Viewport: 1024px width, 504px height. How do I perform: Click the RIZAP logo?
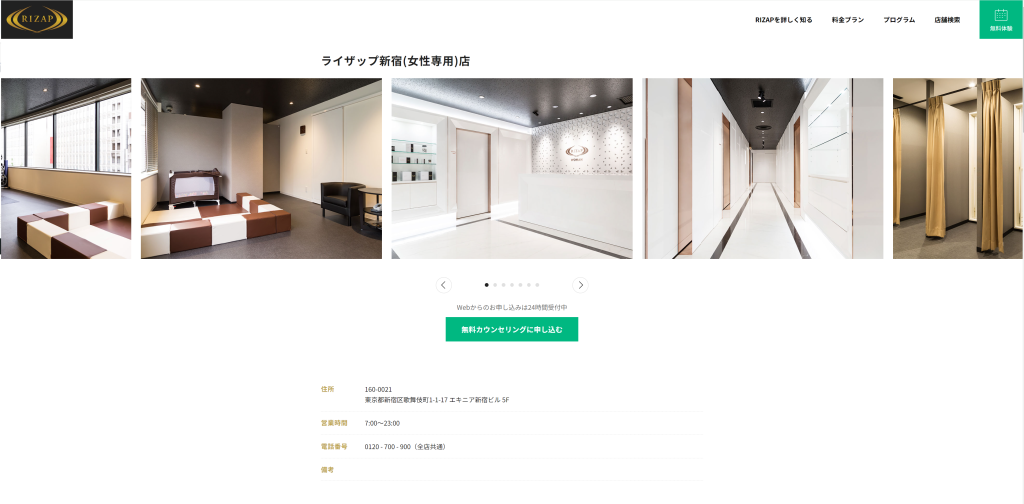point(37,20)
